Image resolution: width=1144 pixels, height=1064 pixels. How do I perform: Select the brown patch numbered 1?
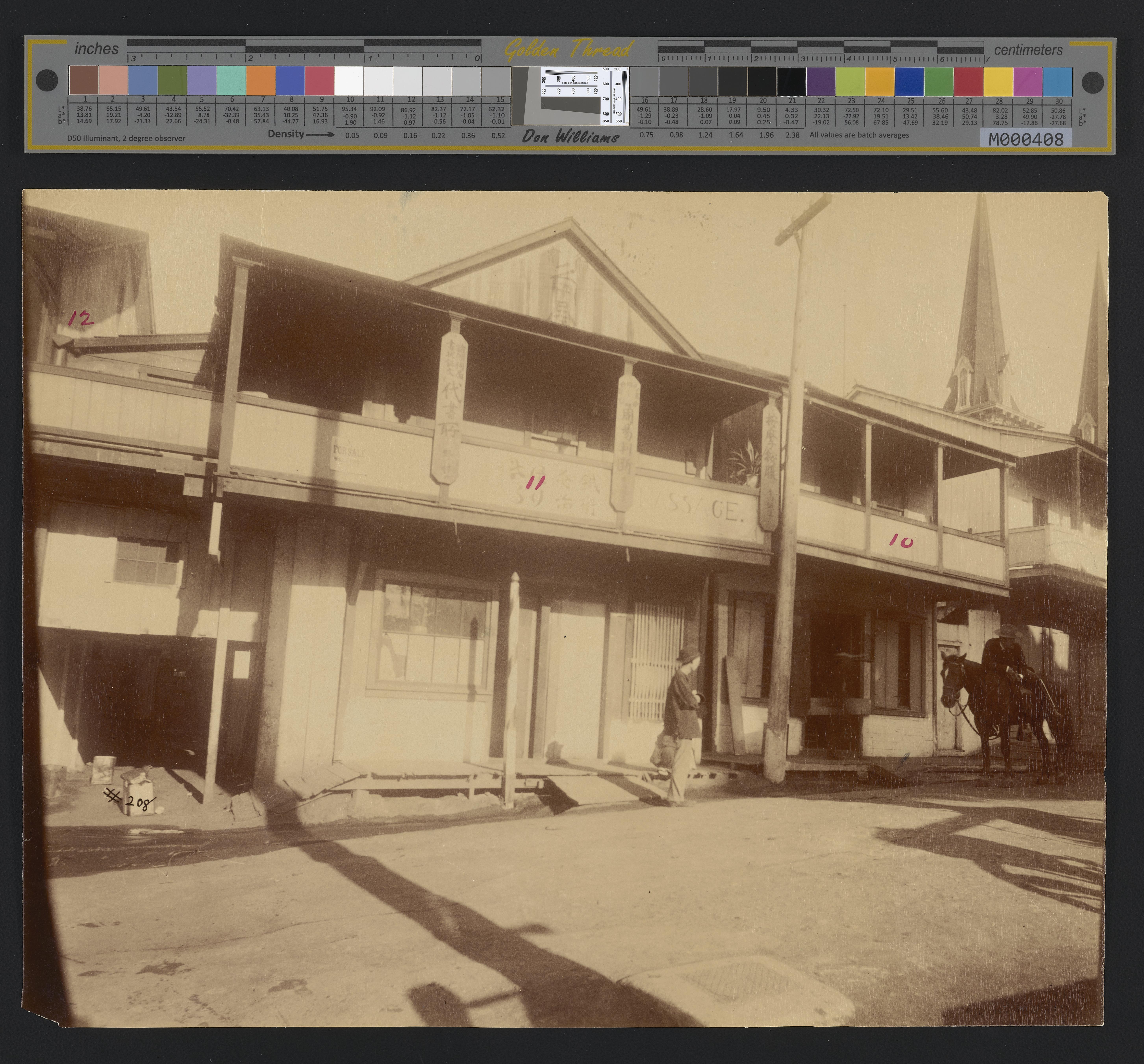click(x=83, y=81)
